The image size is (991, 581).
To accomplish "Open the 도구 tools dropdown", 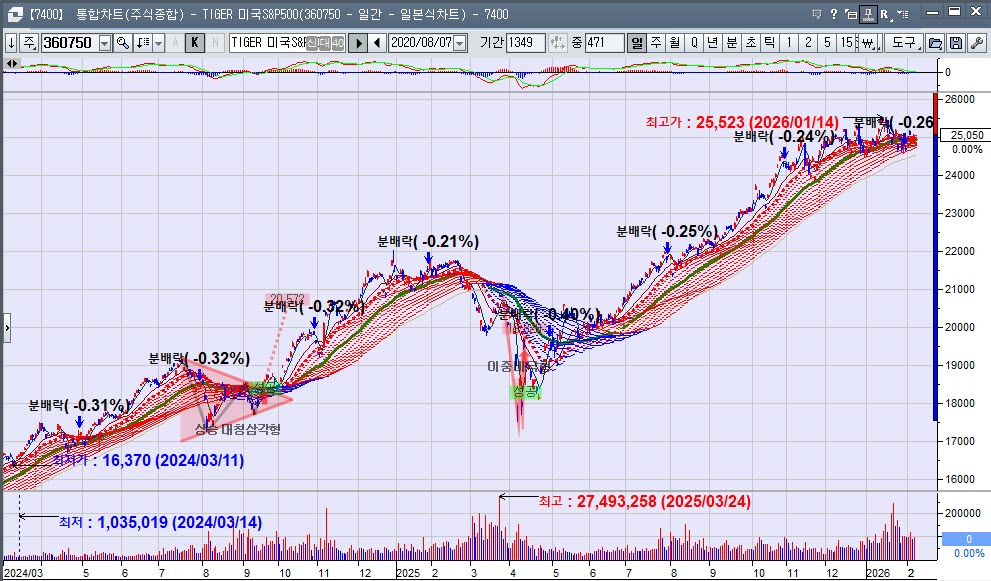I will pos(904,43).
